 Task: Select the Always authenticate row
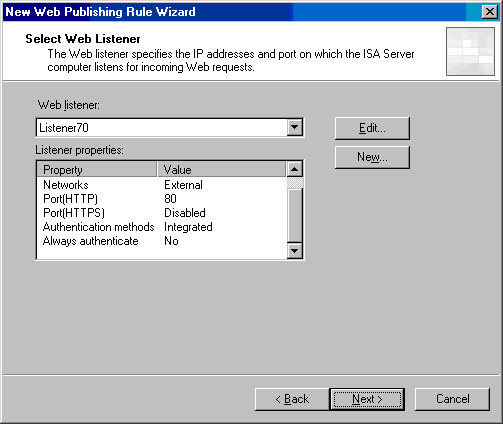(x=162, y=241)
